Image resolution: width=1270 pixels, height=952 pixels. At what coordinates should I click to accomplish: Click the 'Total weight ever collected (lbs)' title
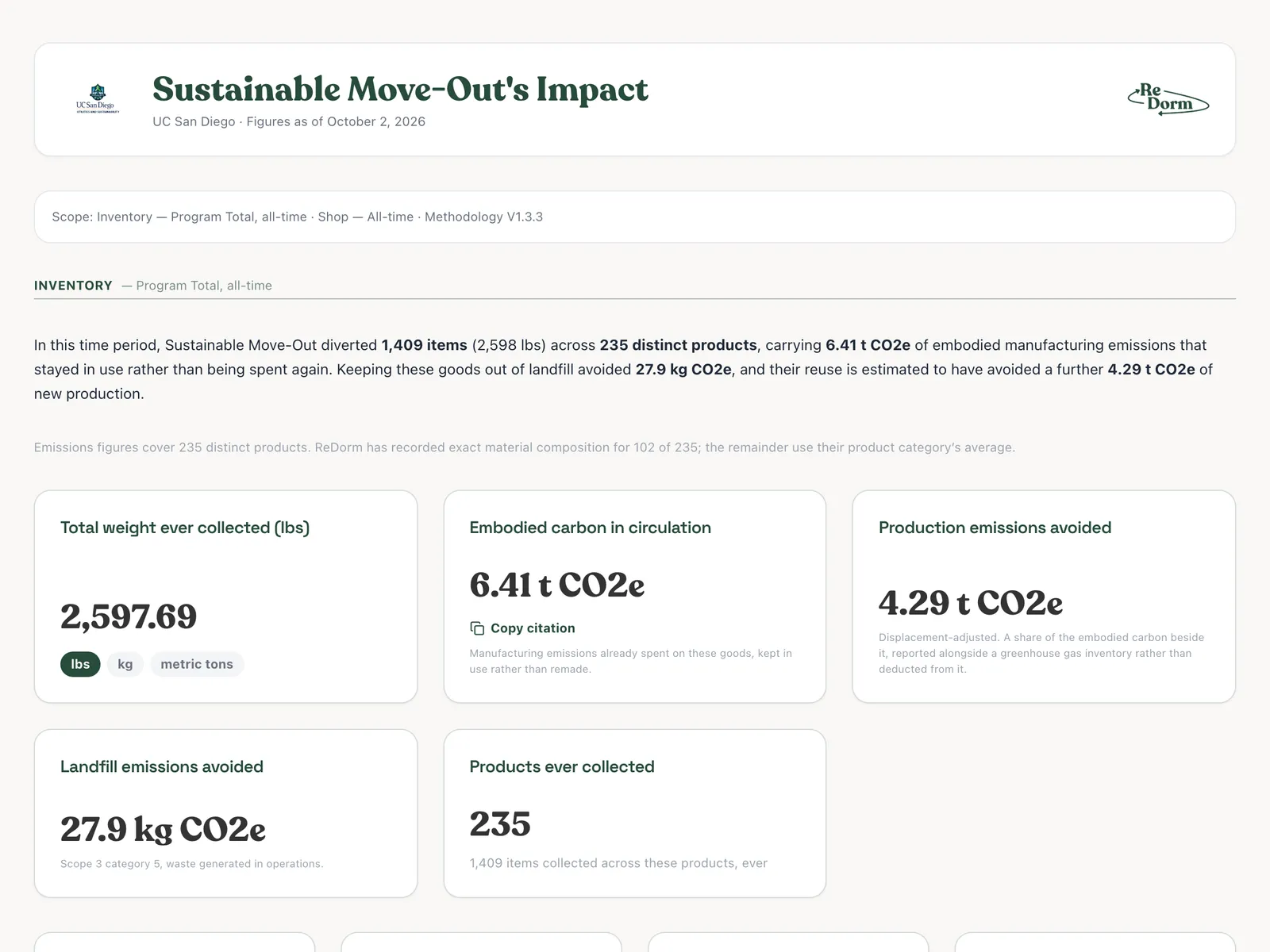click(x=185, y=528)
